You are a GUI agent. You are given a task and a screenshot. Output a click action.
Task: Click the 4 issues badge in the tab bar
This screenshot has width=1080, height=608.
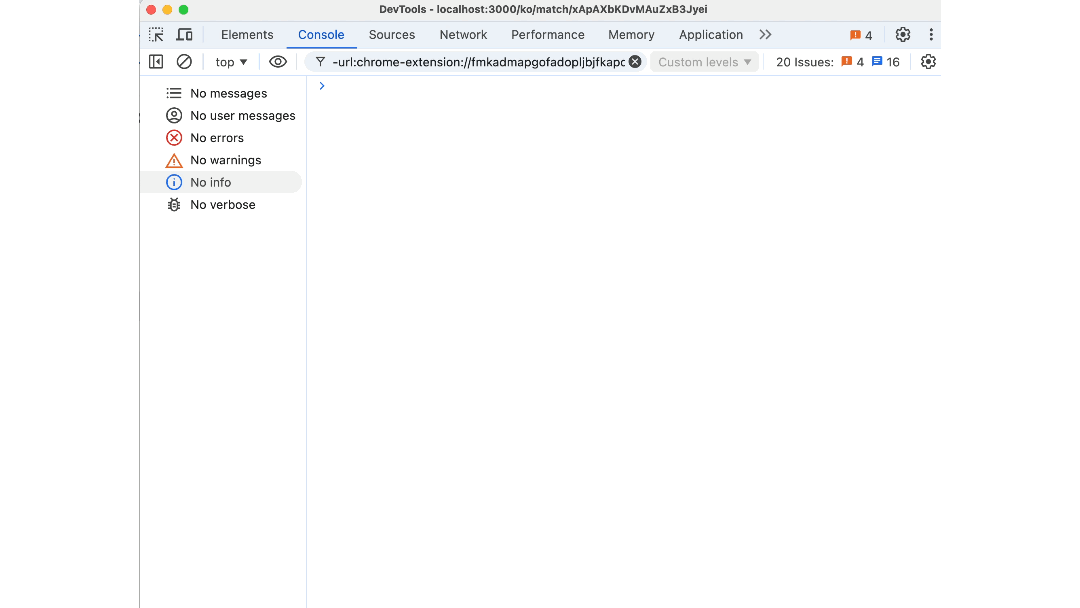[x=861, y=35]
